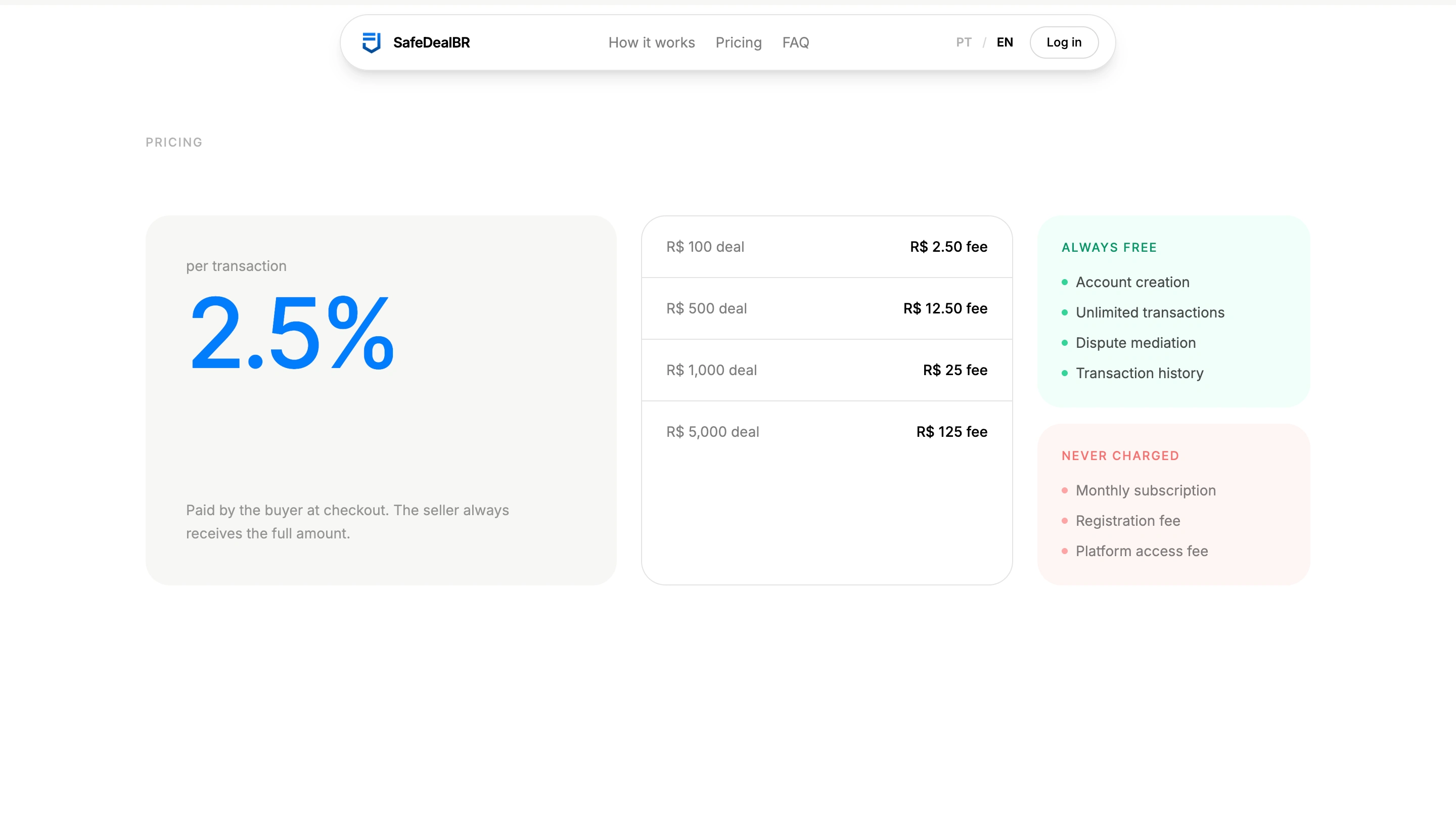The width and height of the screenshot is (1456, 819).
Task: Open the How it works page
Action: (x=651, y=42)
